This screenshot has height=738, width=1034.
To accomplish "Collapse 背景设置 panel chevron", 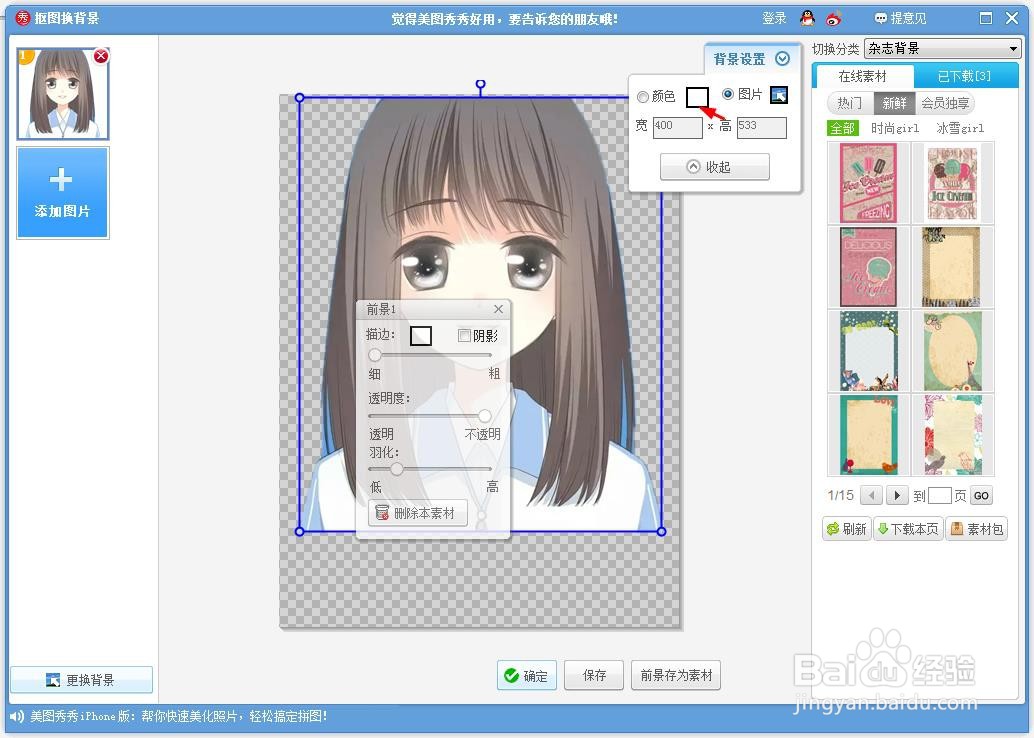I will click(x=783, y=59).
